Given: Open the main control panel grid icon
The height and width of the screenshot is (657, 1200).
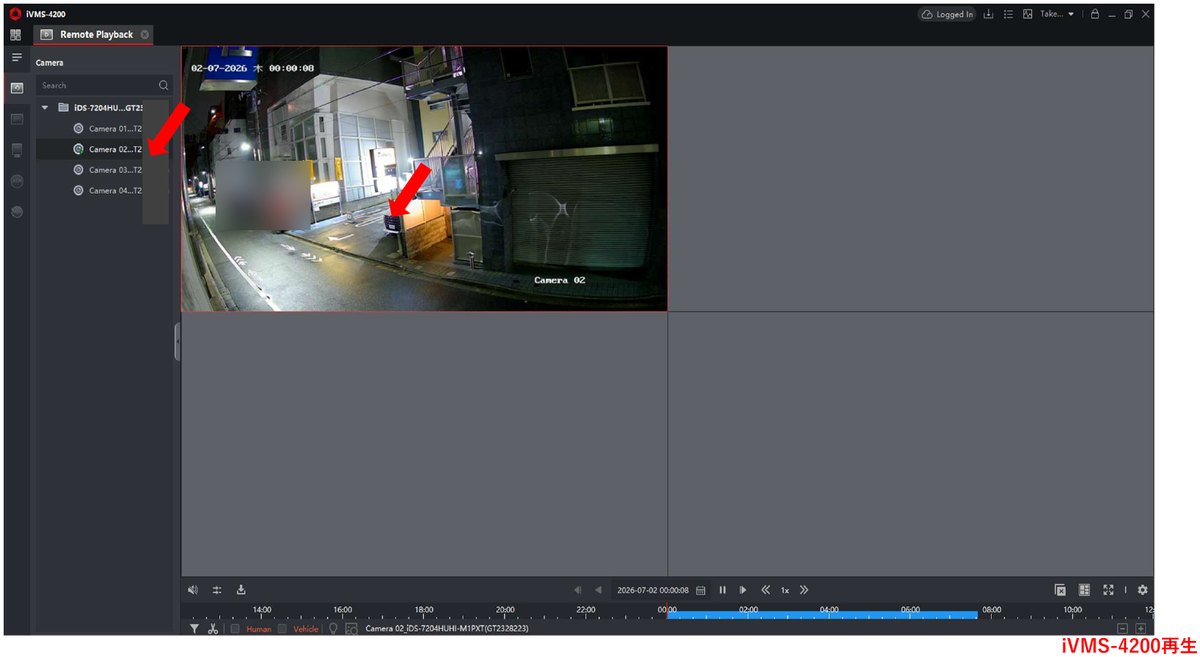Looking at the screenshot, I should [16, 34].
